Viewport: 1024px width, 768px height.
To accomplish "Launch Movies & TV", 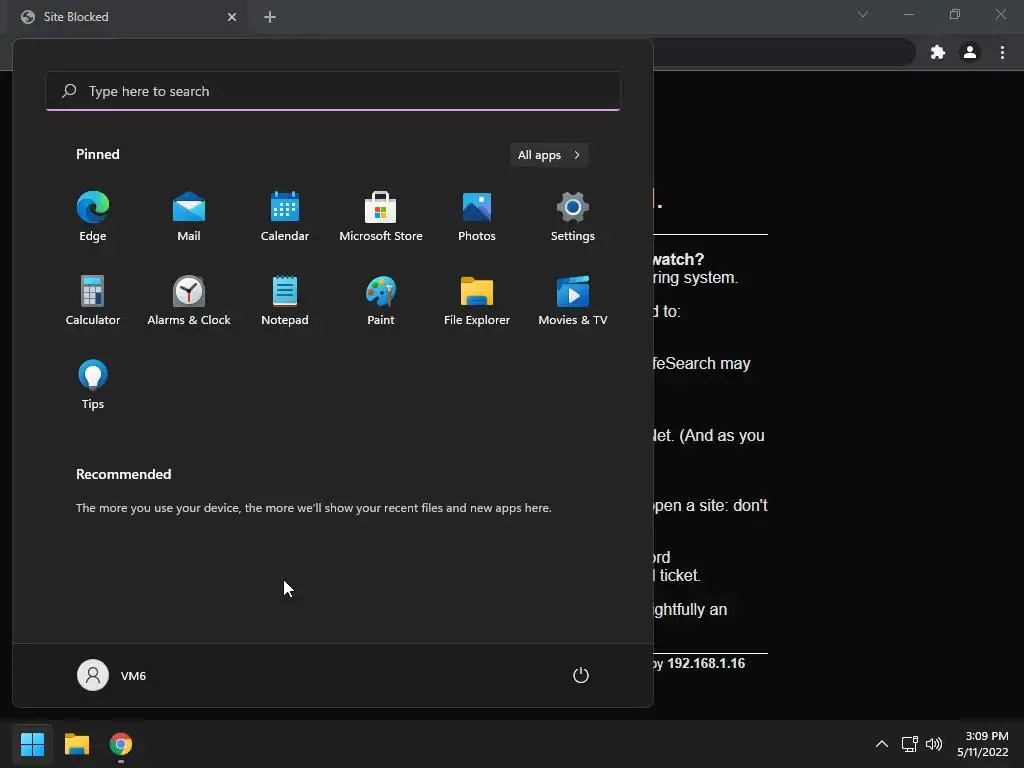I will point(573,300).
